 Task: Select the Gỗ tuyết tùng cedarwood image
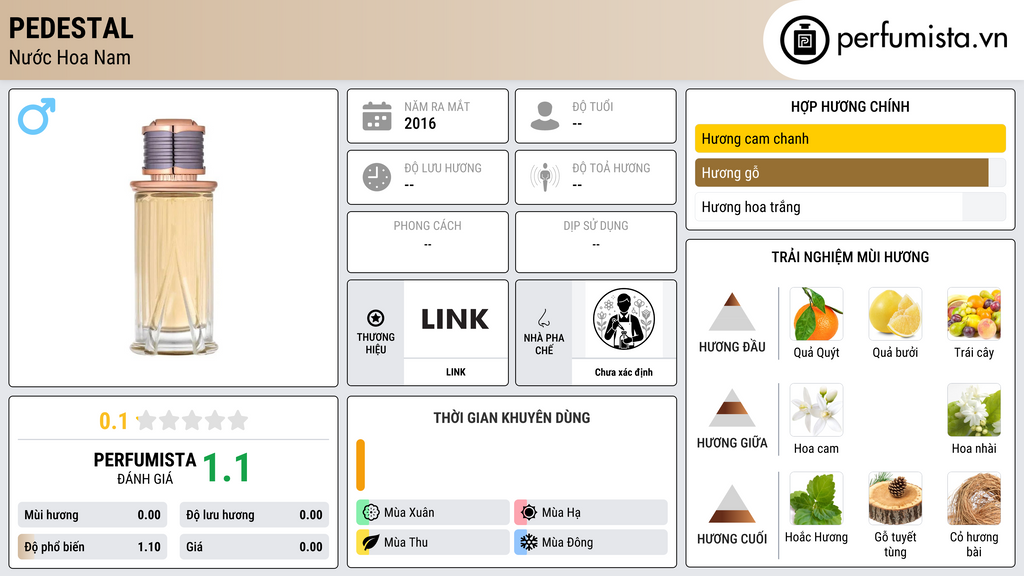pos(895,498)
